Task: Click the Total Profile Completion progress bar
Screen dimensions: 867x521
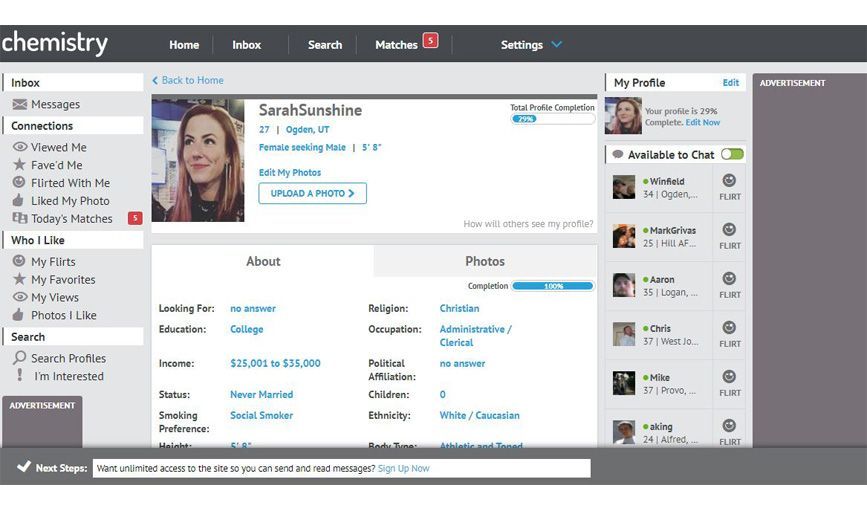Action: coord(552,118)
